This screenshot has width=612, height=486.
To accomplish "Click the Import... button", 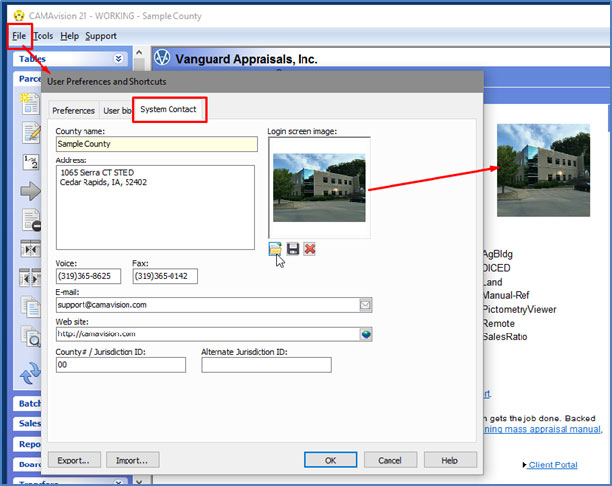I will [x=133, y=460].
